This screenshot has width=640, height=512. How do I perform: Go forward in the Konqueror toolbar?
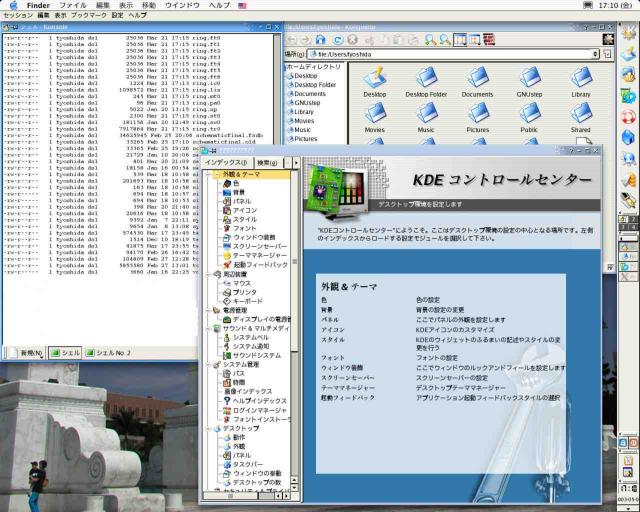tap(306, 40)
